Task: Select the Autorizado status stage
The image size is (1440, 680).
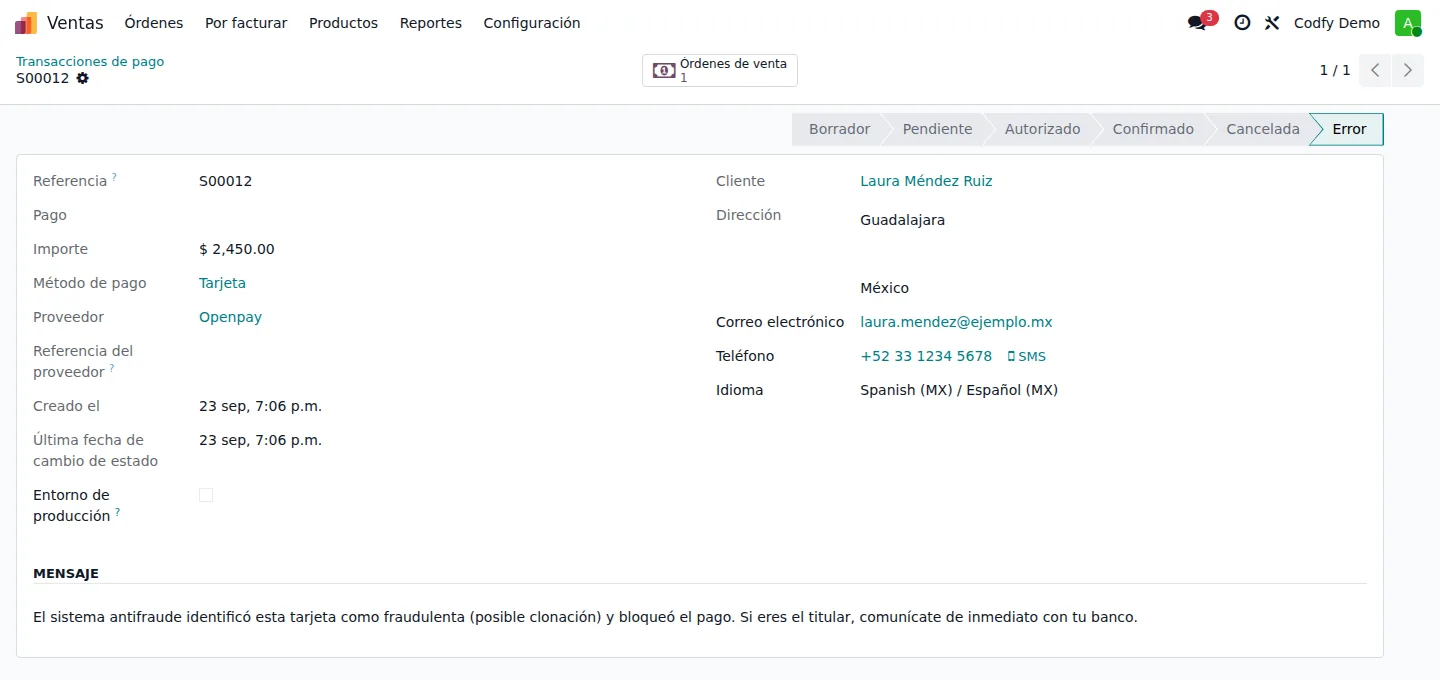Action: click(x=1042, y=129)
